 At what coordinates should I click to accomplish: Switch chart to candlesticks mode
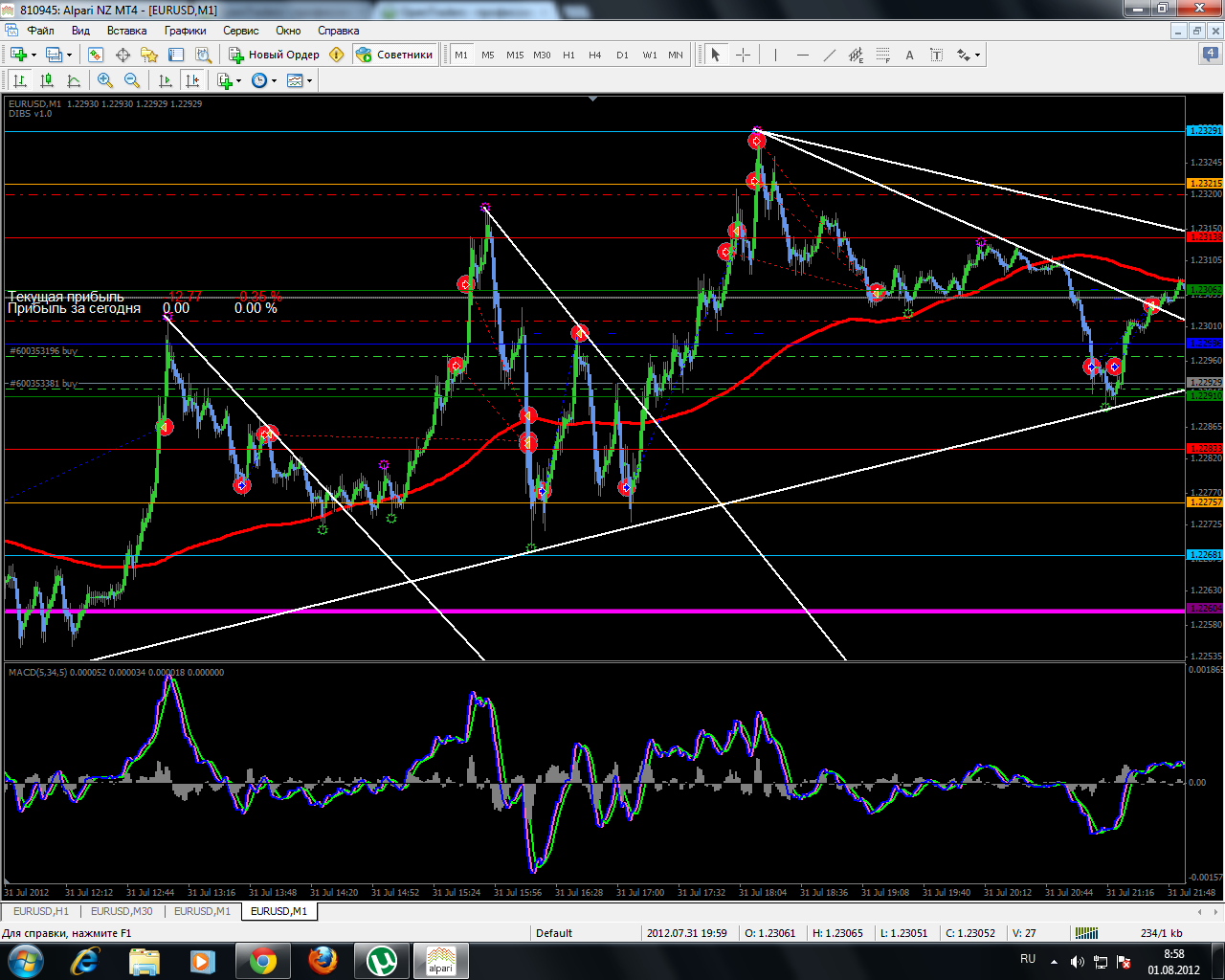(47, 80)
